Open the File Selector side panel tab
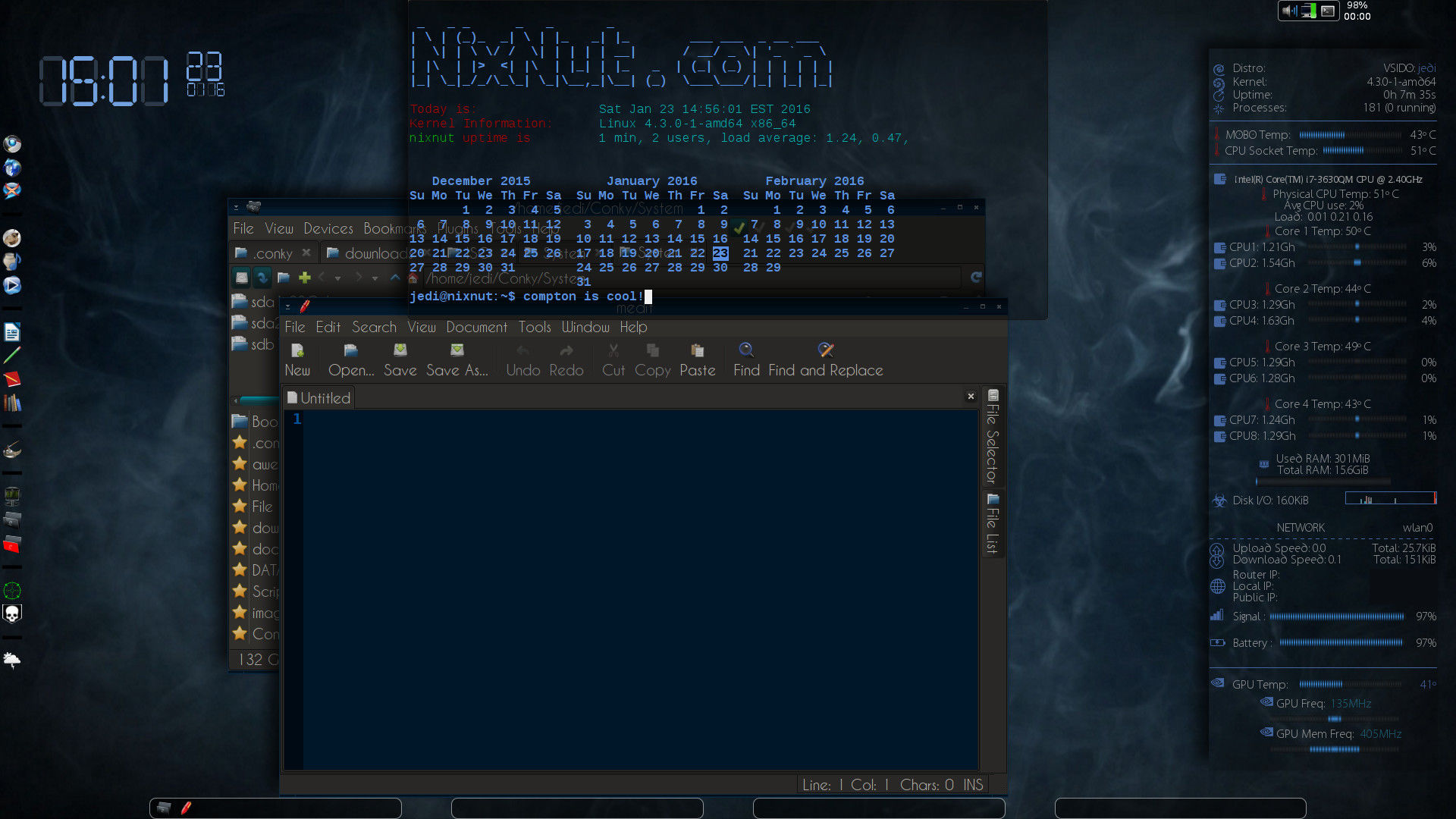Screen dimensions: 1456x819 [992, 437]
